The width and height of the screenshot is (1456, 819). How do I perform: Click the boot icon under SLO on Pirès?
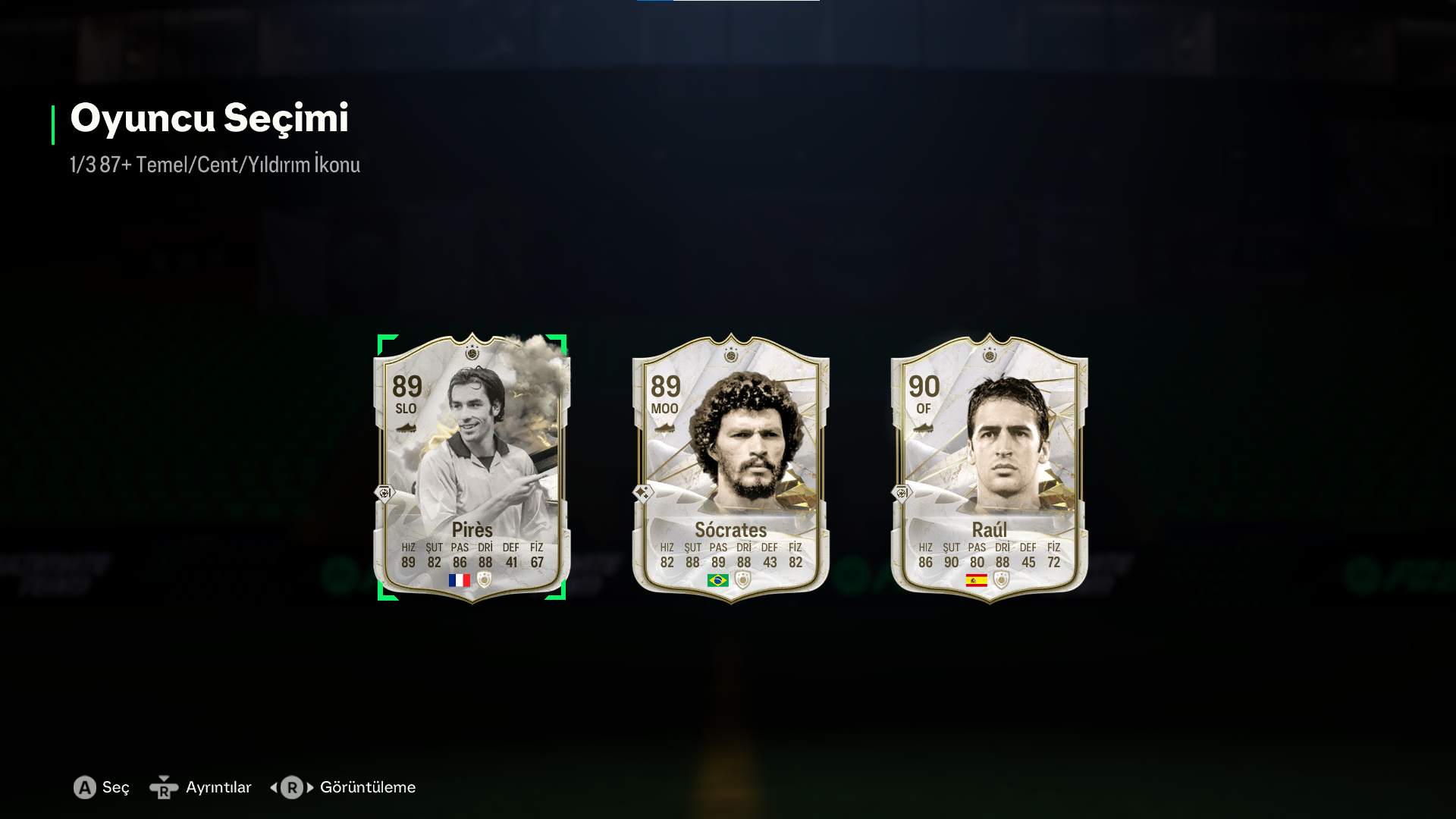[x=406, y=428]
